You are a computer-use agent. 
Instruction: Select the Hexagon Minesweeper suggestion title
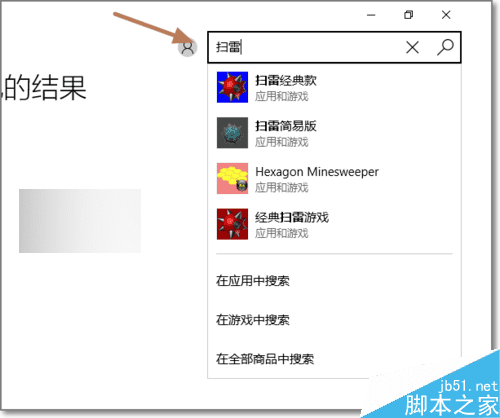(317, 172)
